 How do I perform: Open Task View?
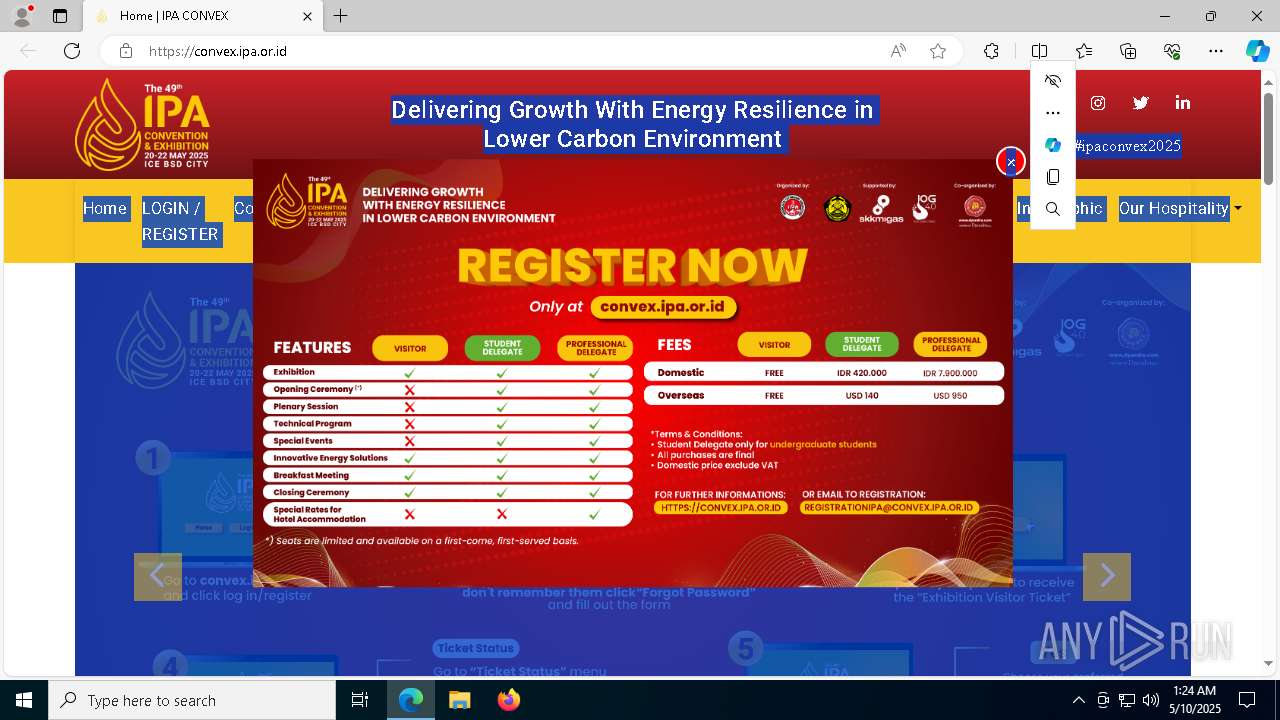(361, 700)
